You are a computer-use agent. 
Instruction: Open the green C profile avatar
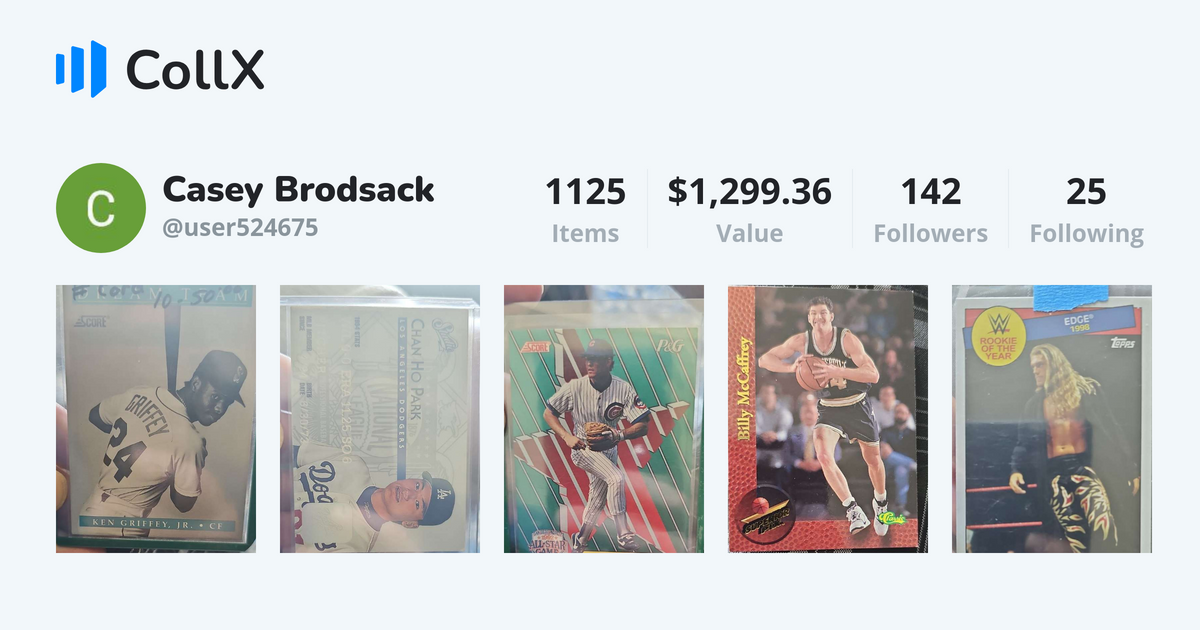click(101, 208)
